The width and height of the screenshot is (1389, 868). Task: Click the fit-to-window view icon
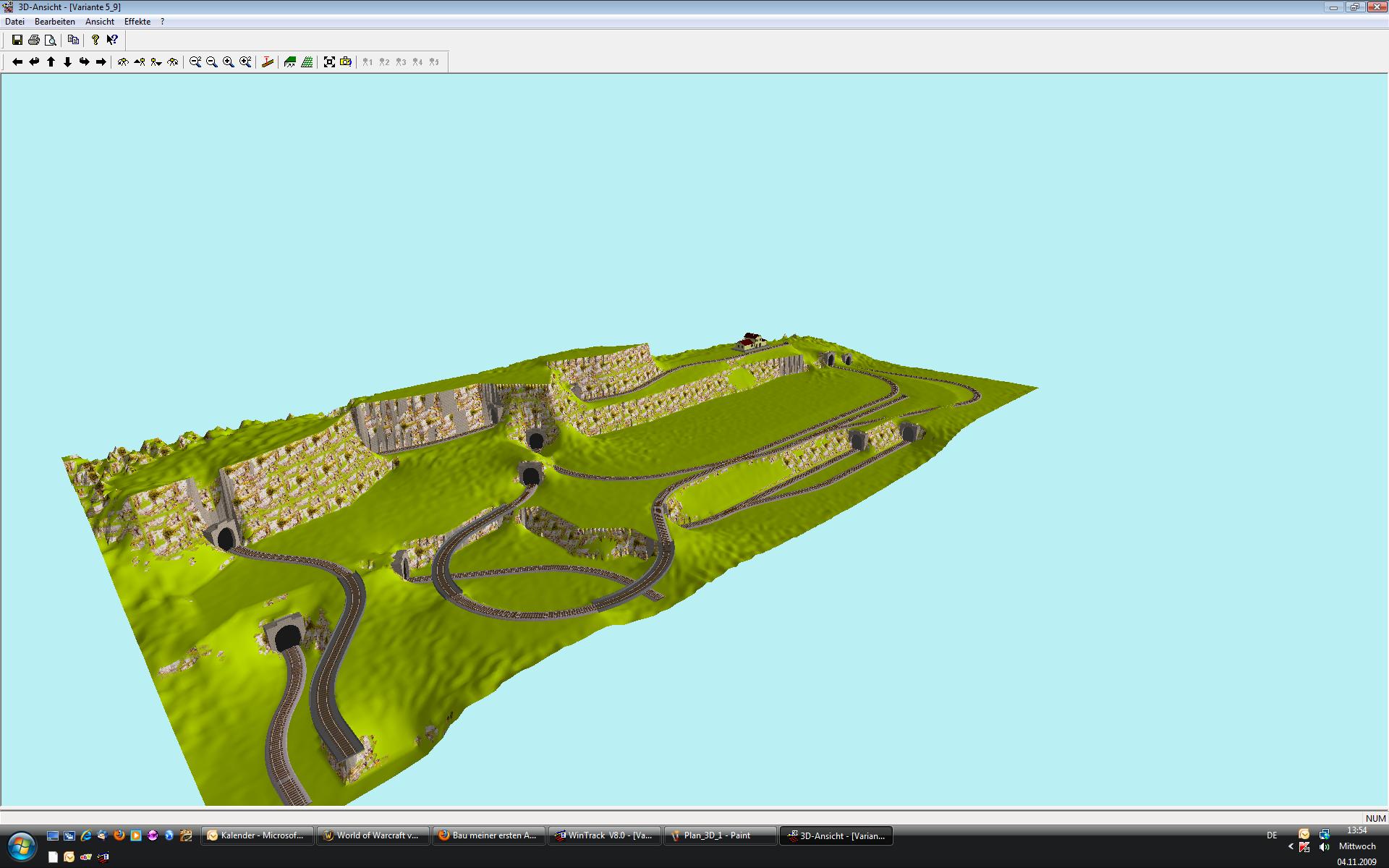click(329, 62)
